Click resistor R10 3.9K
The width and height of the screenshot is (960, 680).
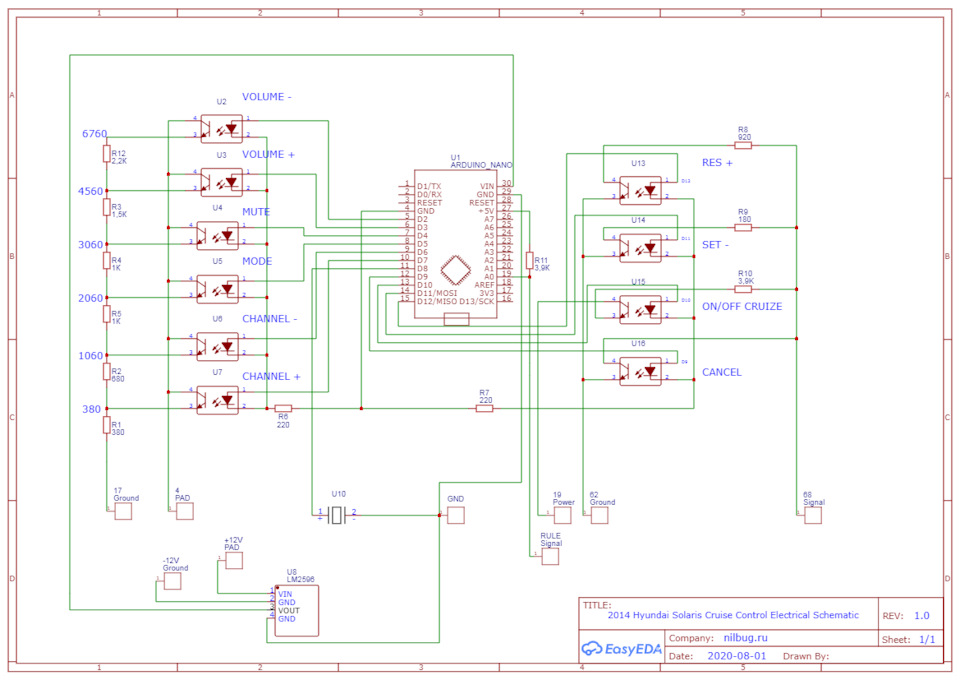743,289
